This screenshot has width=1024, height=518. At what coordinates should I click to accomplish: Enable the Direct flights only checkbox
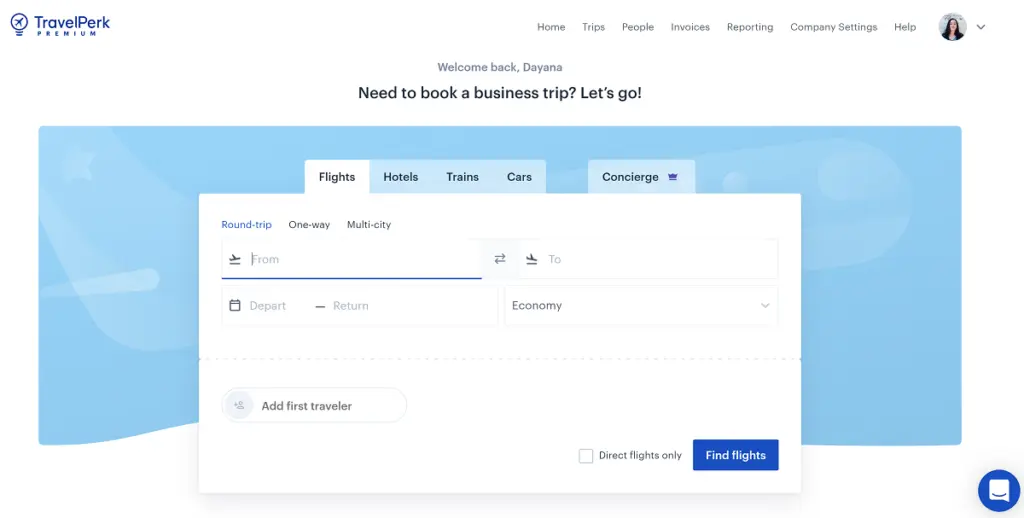(x=586, y=456)
